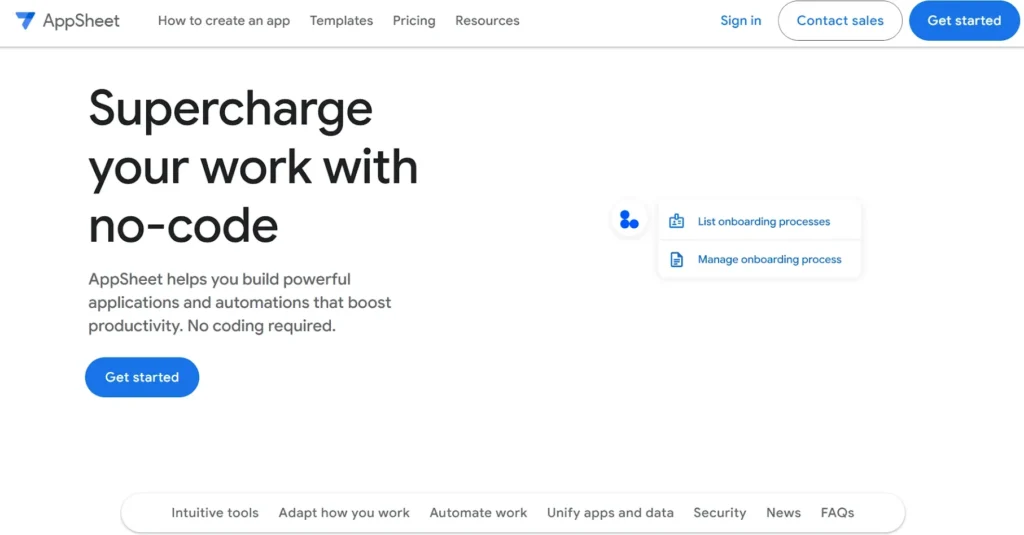1024x535 pixels.
Task: Click the AppSheet helps you build powerful paragraph
Action: (x=240, y=302)
